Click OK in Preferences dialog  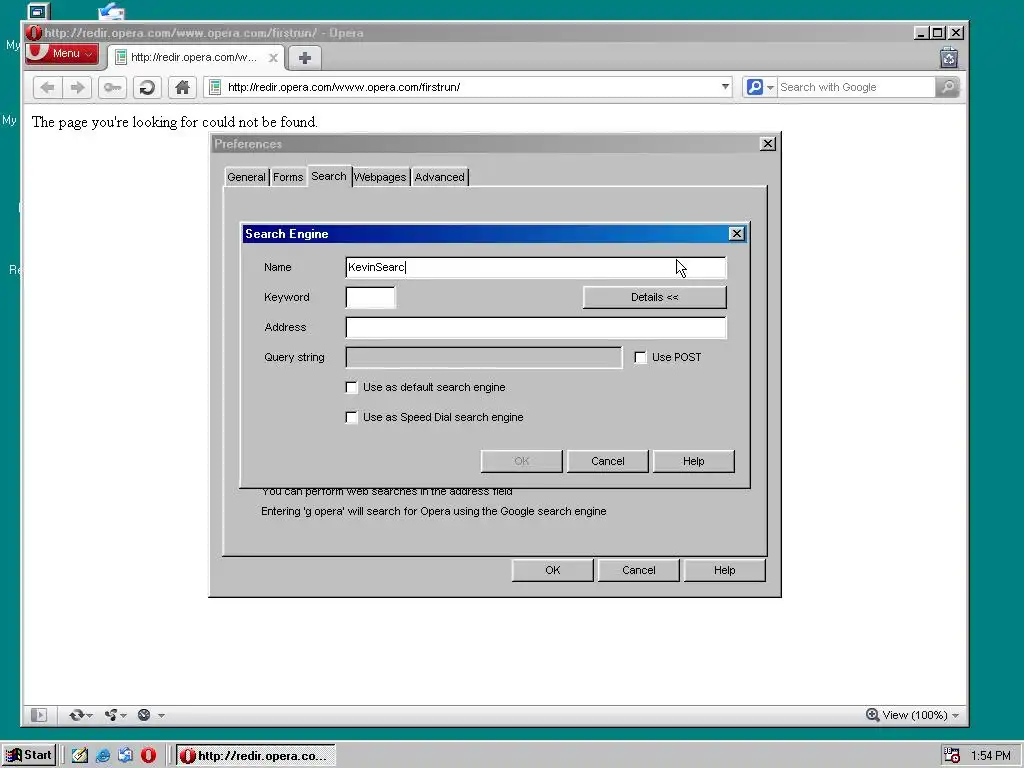pos(552,570)
